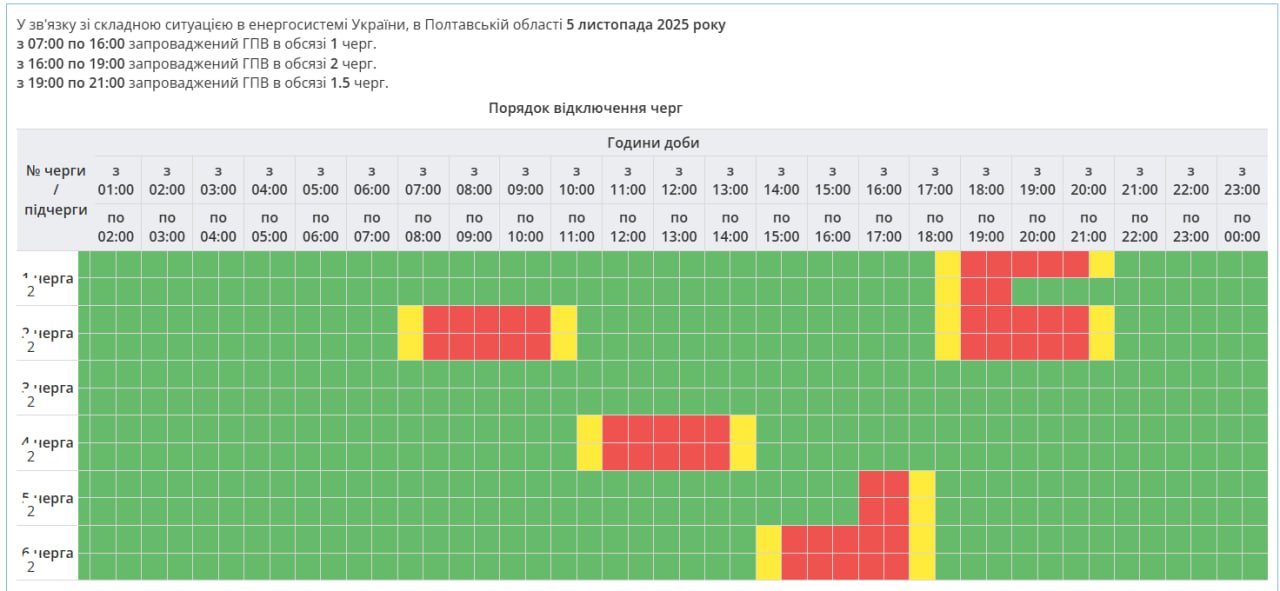Click yellow cell at start of 6 черга outage
Viewport: 1280px width, 591px height.
(768, 553)
